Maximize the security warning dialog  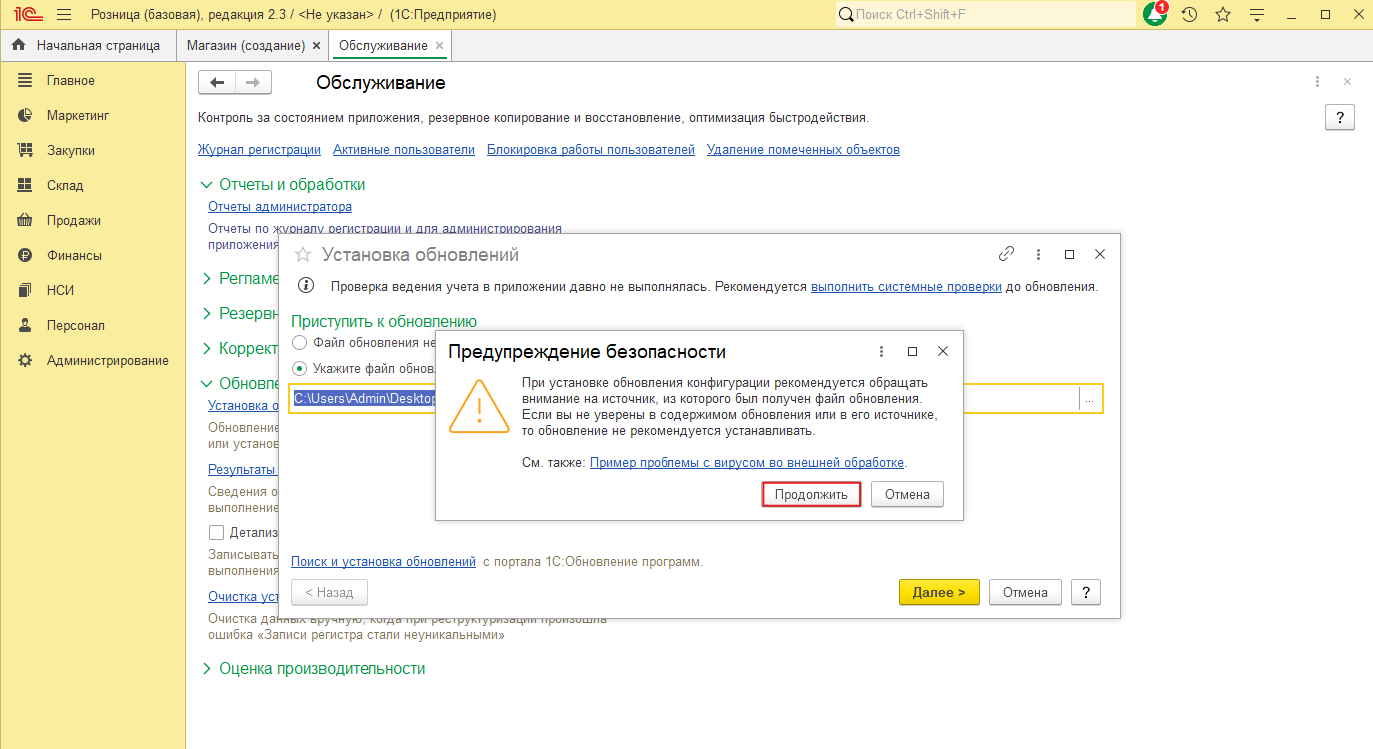point(912,352)
